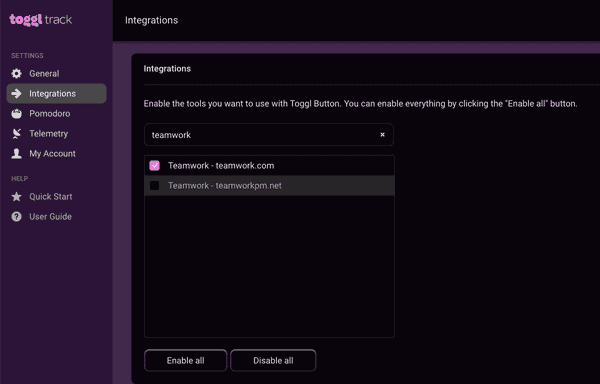Click the My Account person icon

(16, 153)
